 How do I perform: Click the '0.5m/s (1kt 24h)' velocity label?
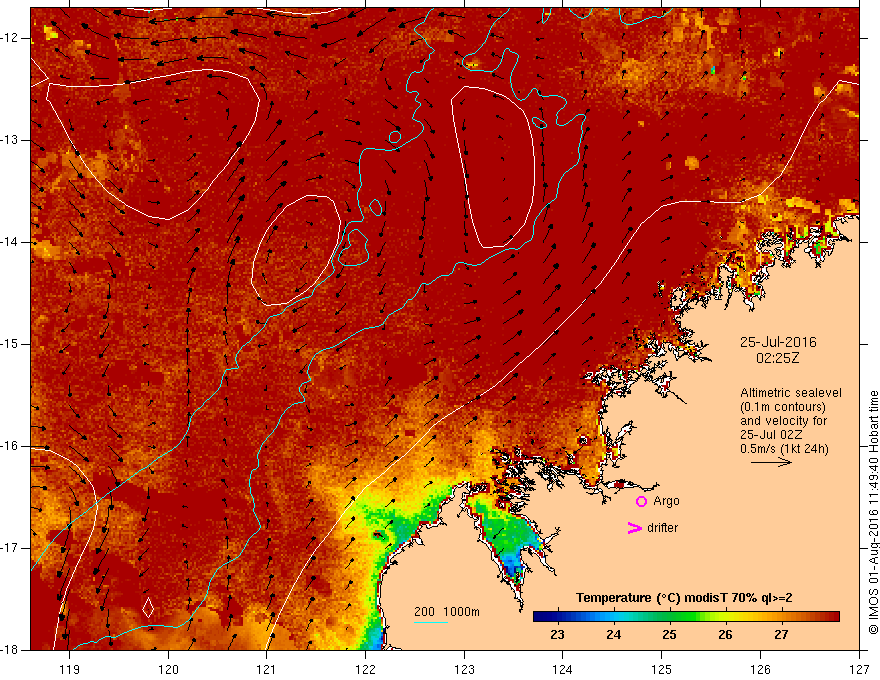click(784, 449)
